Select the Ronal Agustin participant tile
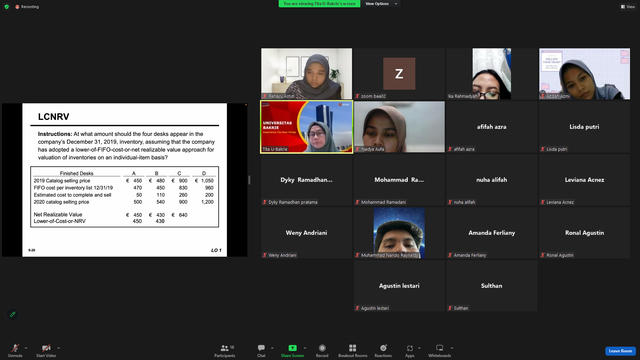Viewport: 640px width, 360px height. pyautogui.click(x=584, y=233)
